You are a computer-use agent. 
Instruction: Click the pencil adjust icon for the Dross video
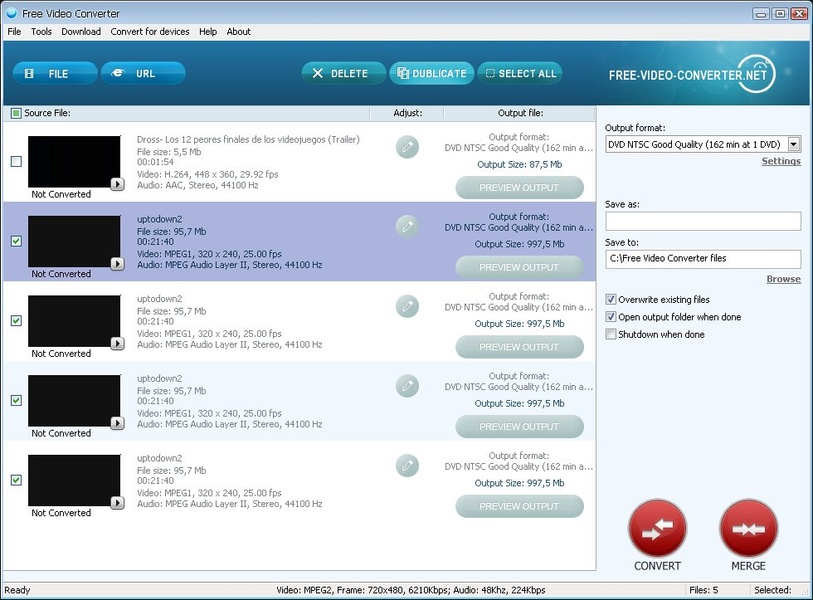click(x=407, y=146)
